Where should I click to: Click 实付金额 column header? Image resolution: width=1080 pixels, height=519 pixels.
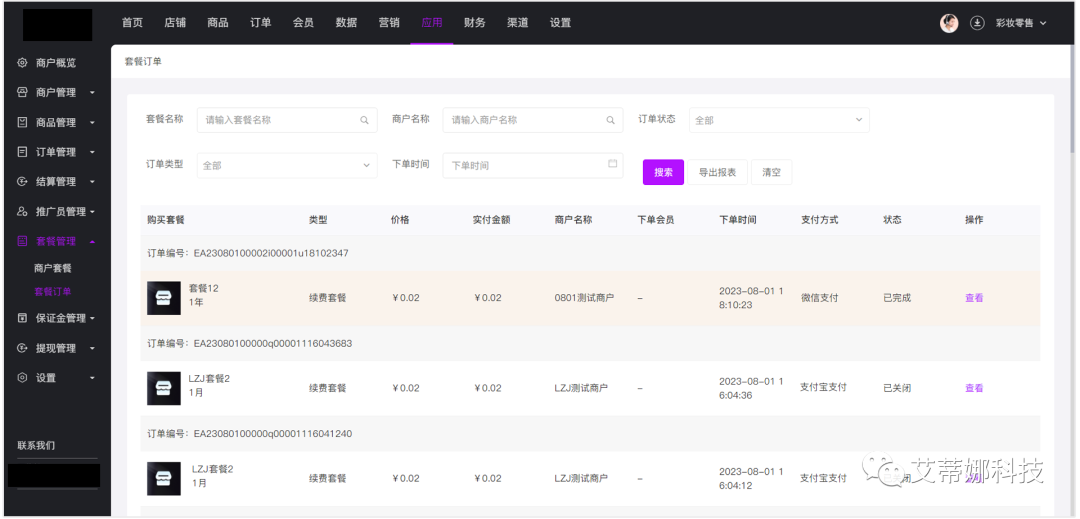tap(491, 220)
